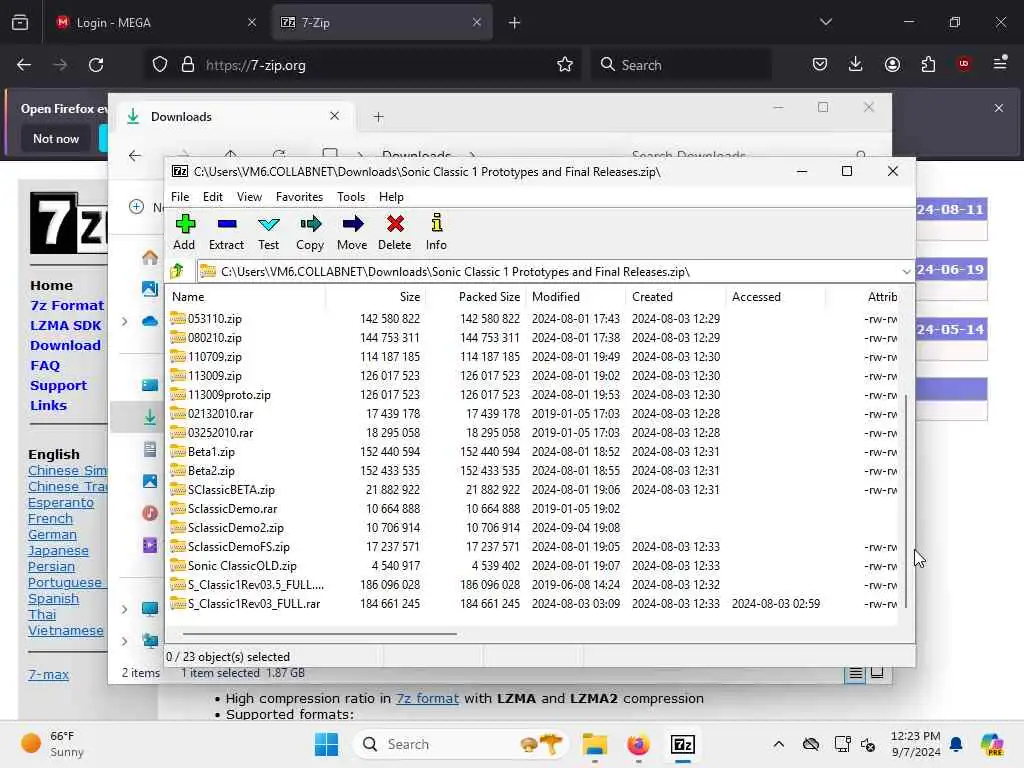This screenshot has height=768, width=1024.
Task: Dismiss prompt with Not now button
Action: click(x=56, y=138)
